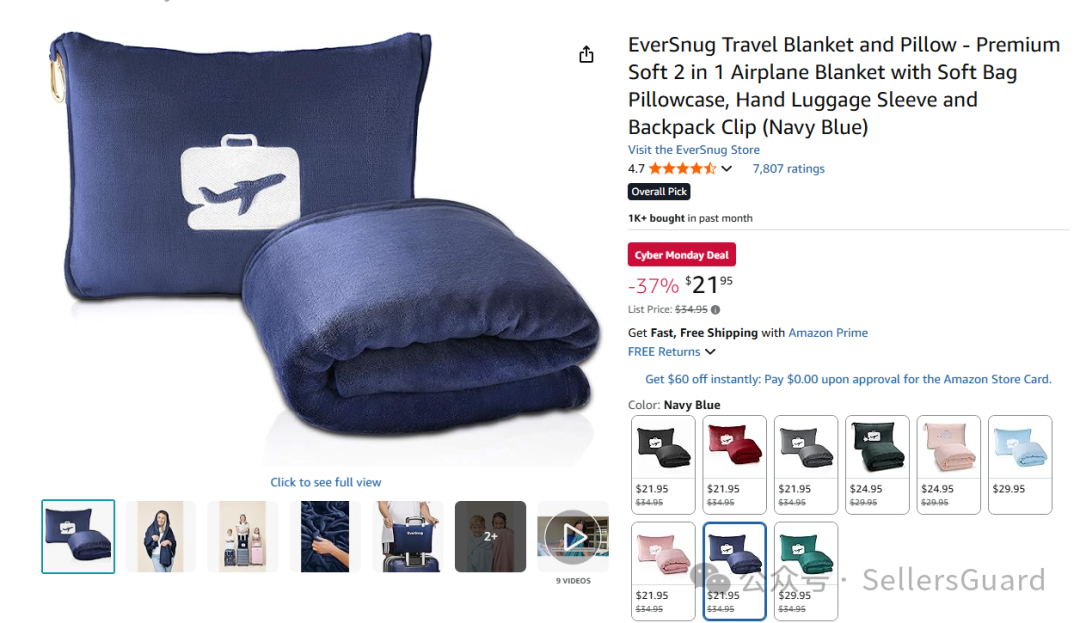View the woman wearing blanket thumbnail
Viewport: 1080px width, 623px height.
point(160,537)
